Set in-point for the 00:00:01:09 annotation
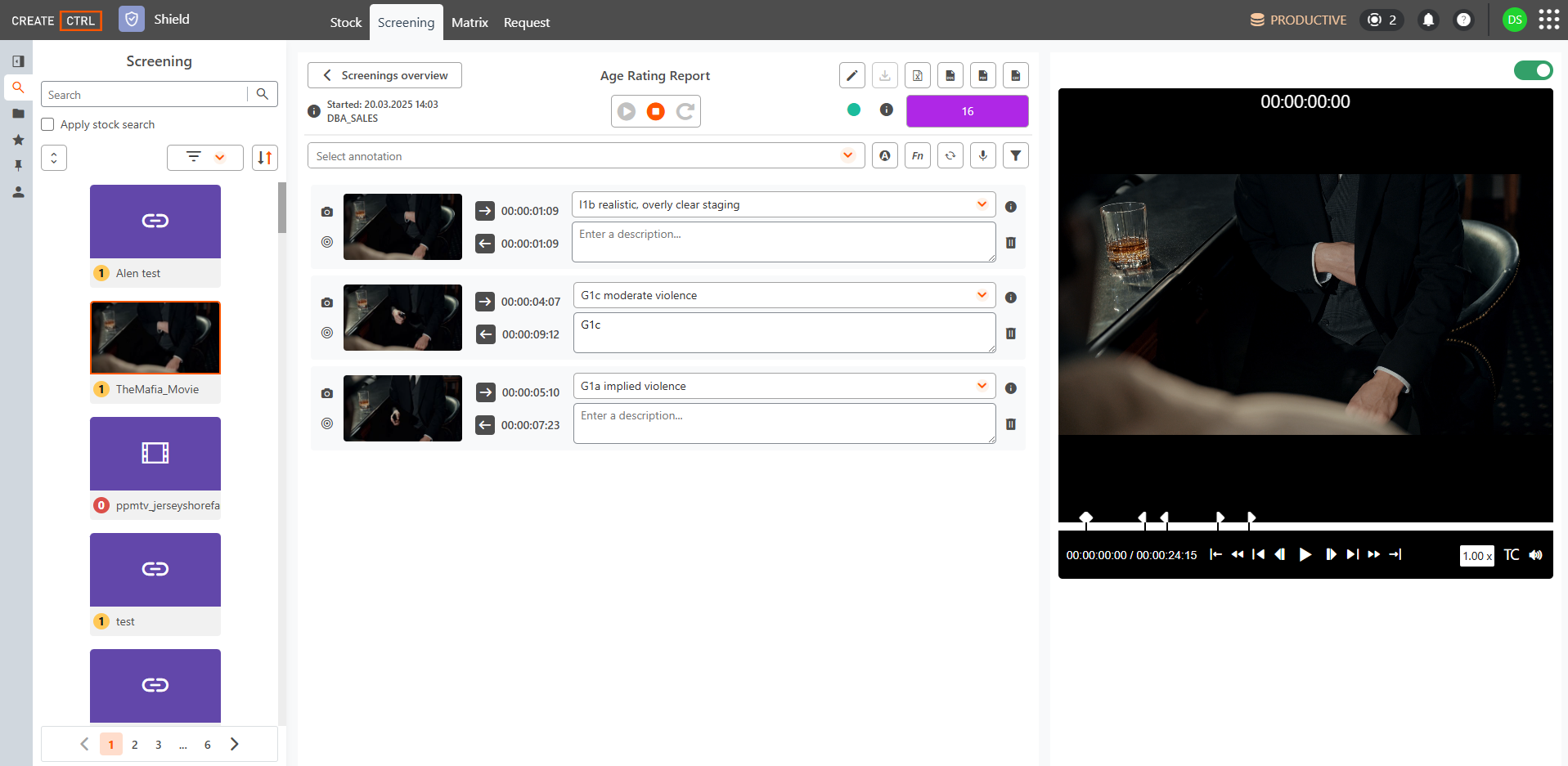1568x766 pixels. tap(485, 211)
